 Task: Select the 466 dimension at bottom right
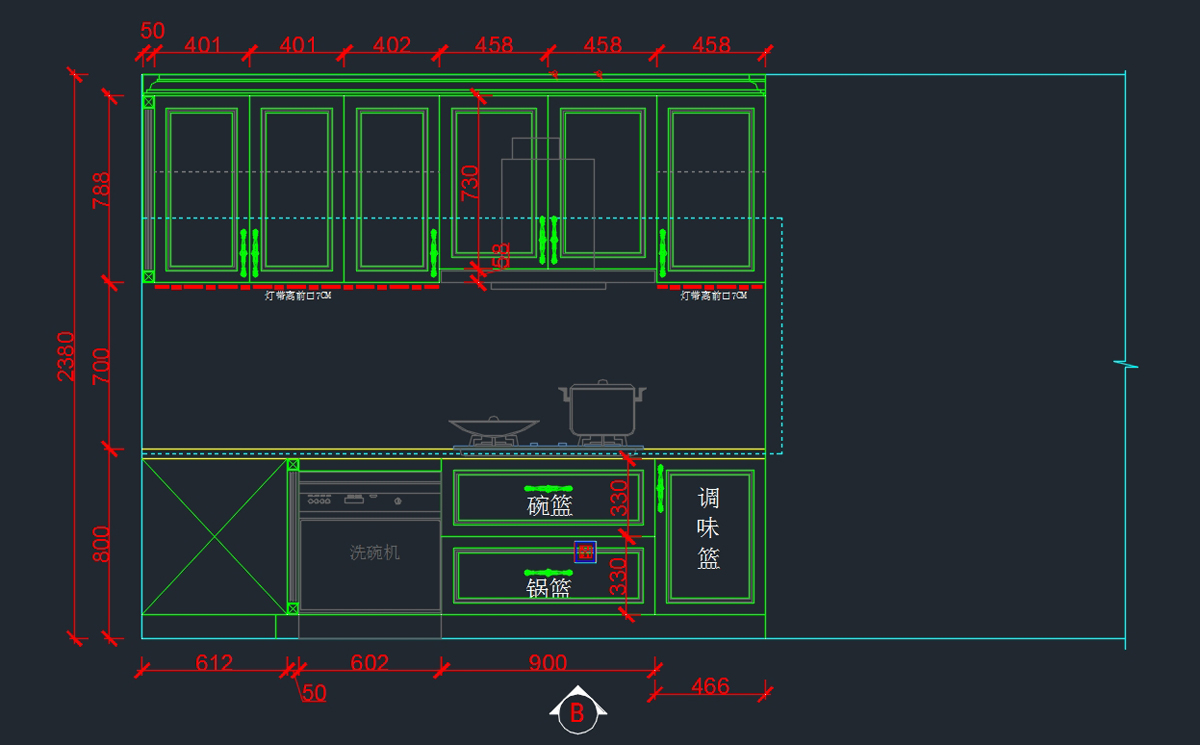(x=710, y=687)
